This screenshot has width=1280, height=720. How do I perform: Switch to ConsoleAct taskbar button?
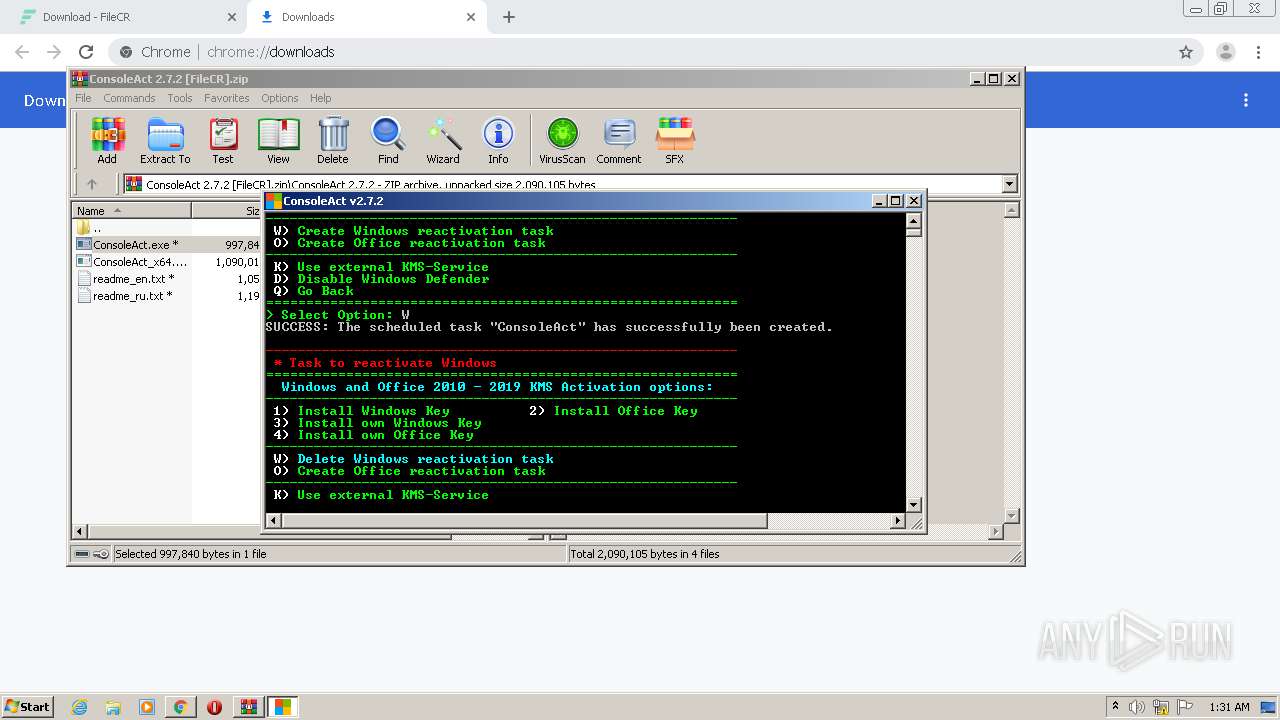click(283, 707)
